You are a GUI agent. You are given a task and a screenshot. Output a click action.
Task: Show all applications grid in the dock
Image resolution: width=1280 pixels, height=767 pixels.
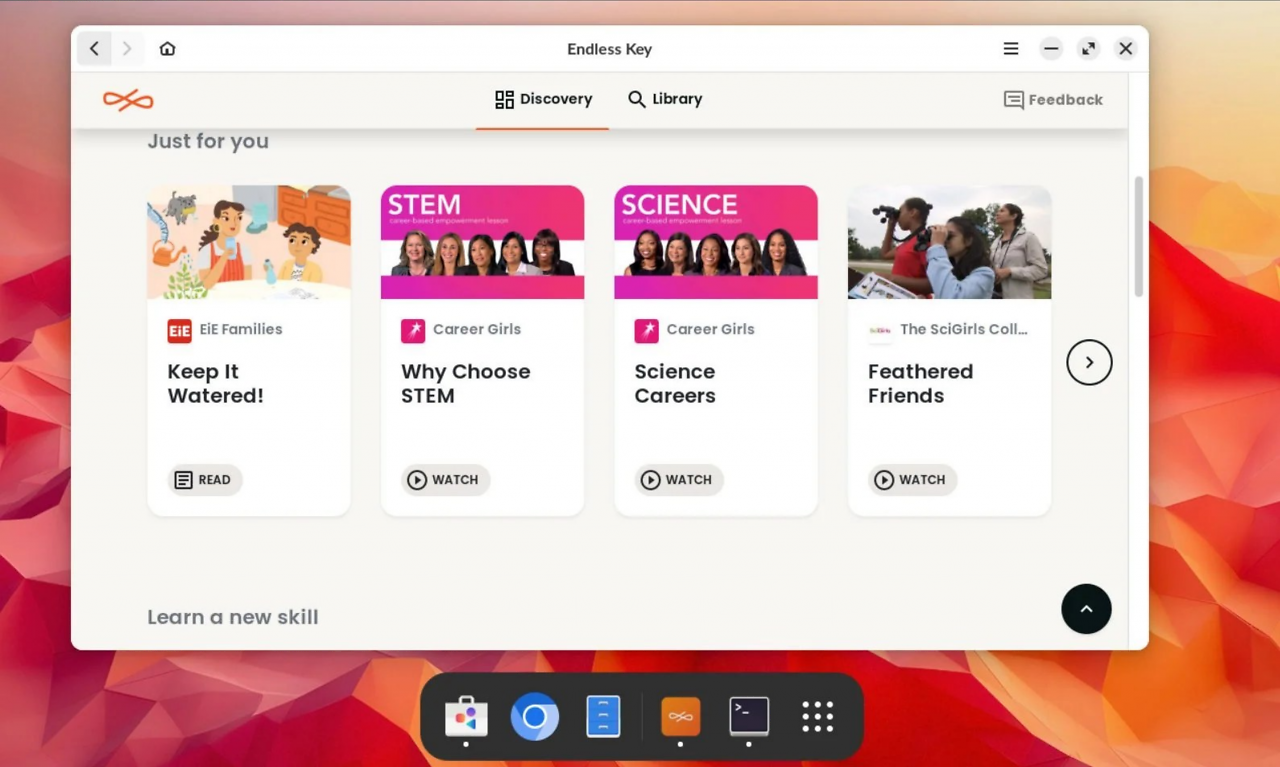point(817,716)
